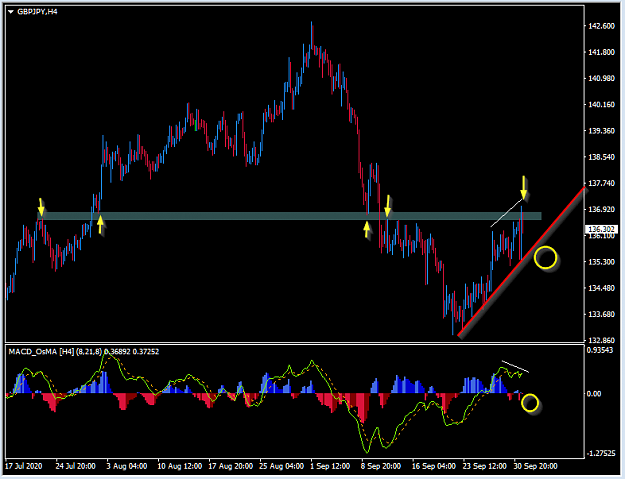The height and width of the screenshot is (479, 625).
Task: Select the MACD_OsMA [H4] (8,21,8) indicator label
Action: [x=55, y=351]
